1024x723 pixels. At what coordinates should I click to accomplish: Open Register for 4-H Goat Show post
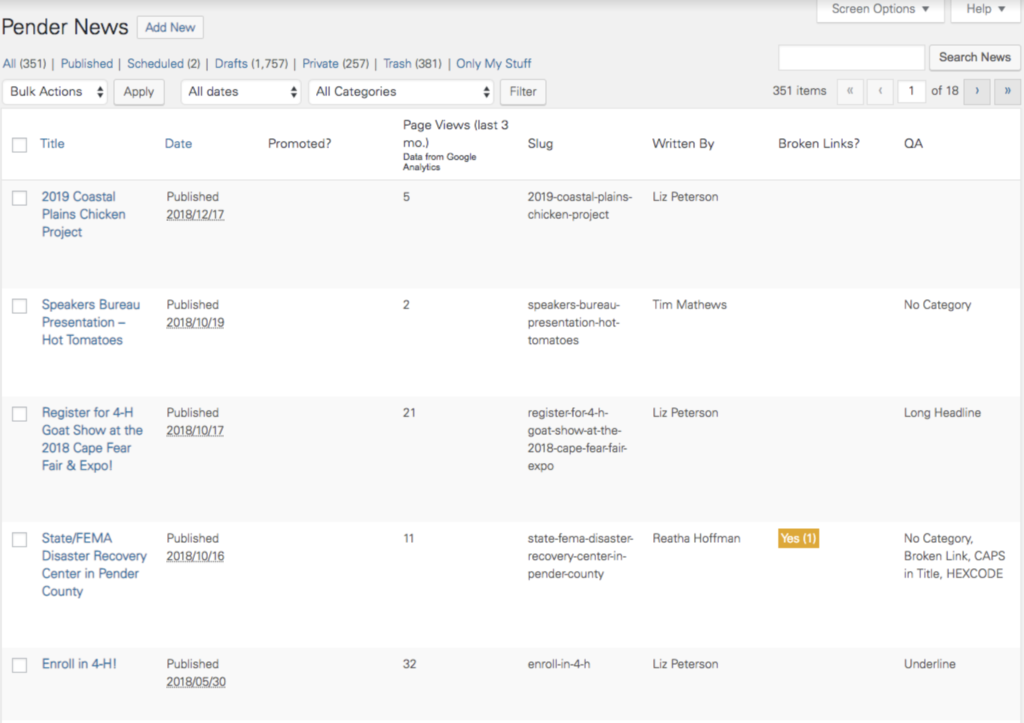[92, 439]
